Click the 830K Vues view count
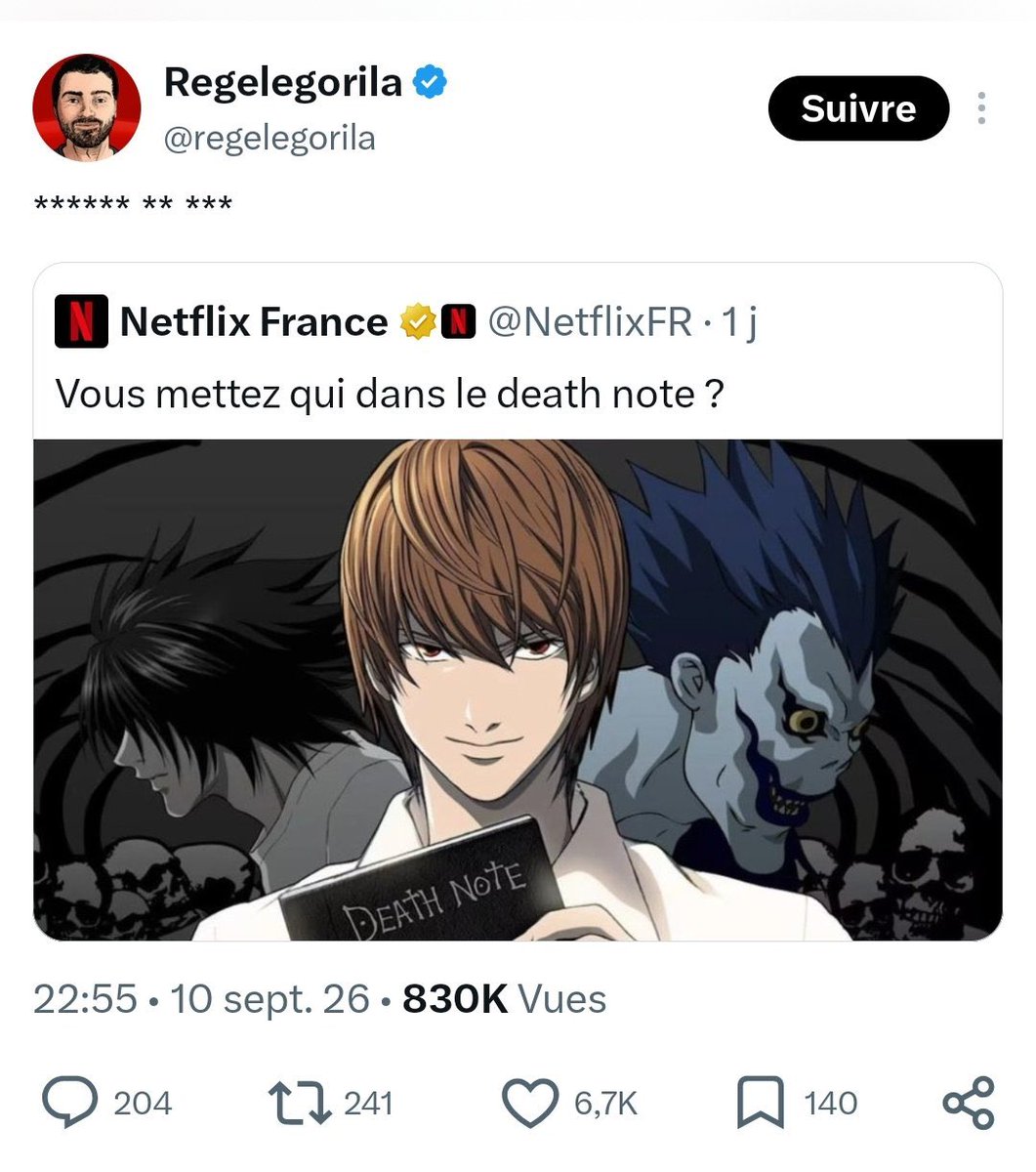This screenshot has width=1036, height=1172. pos(504,999)
